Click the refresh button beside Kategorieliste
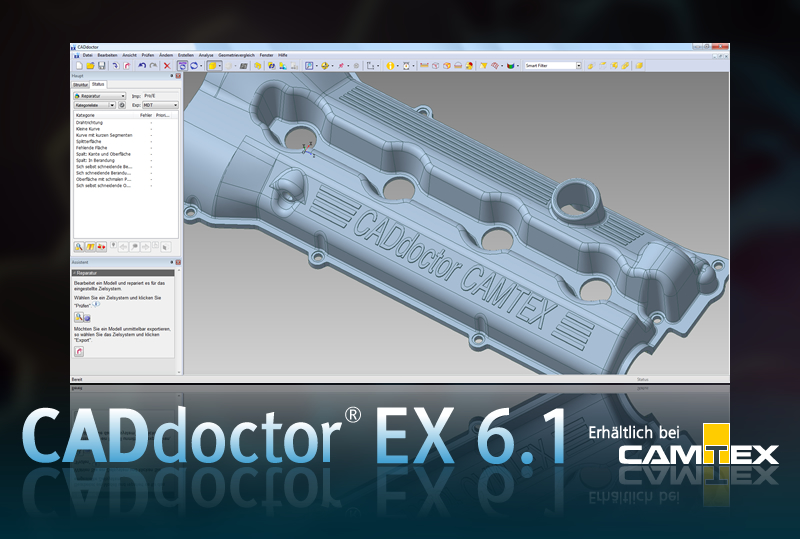Image resolution: width=800 pixels, height=539 pixels. [x=122, y=105]
